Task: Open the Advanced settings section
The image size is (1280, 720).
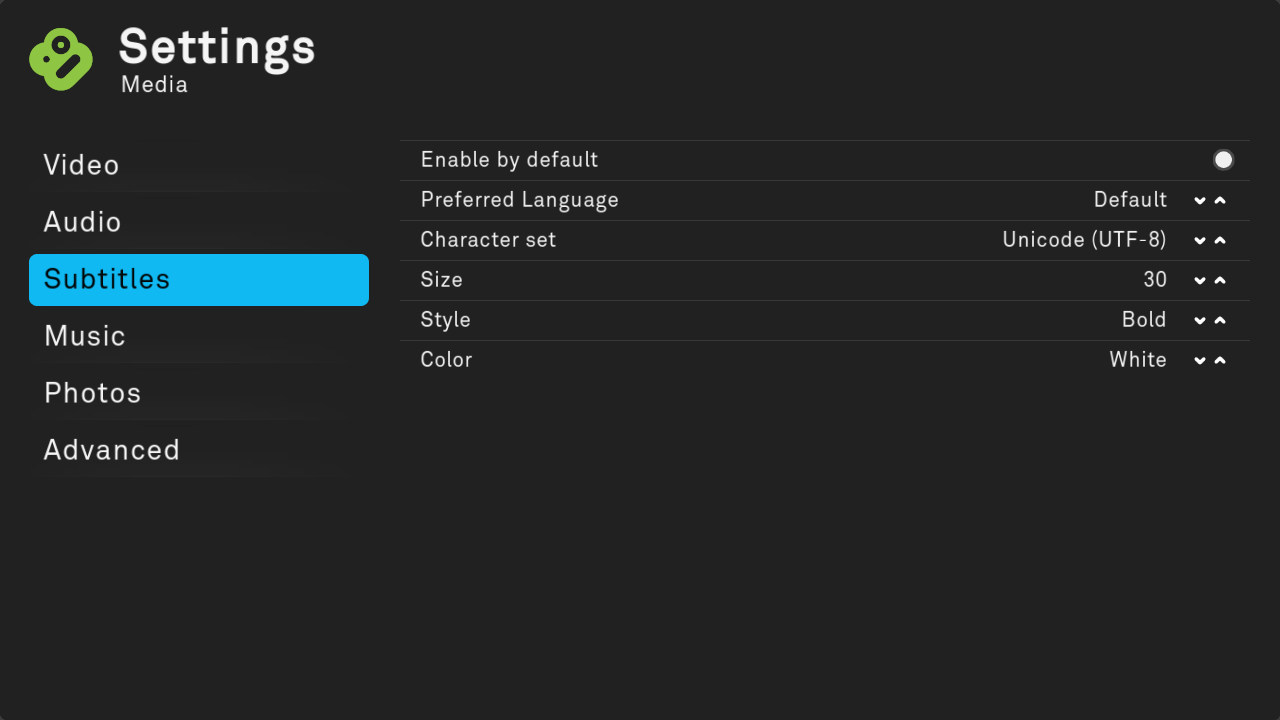Action: click(112, 450)
